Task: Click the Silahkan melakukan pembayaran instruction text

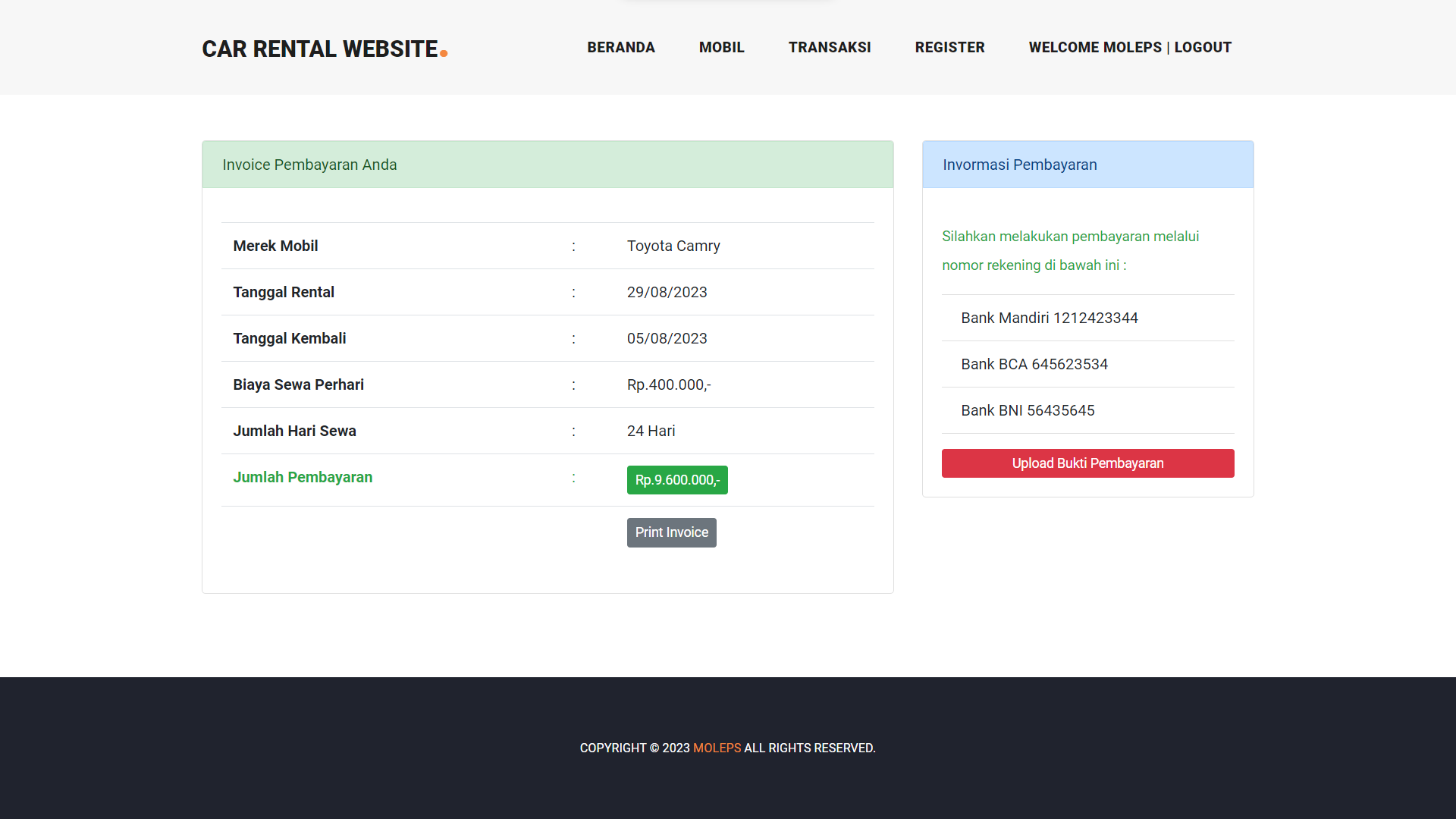Action: (1071, 250)
